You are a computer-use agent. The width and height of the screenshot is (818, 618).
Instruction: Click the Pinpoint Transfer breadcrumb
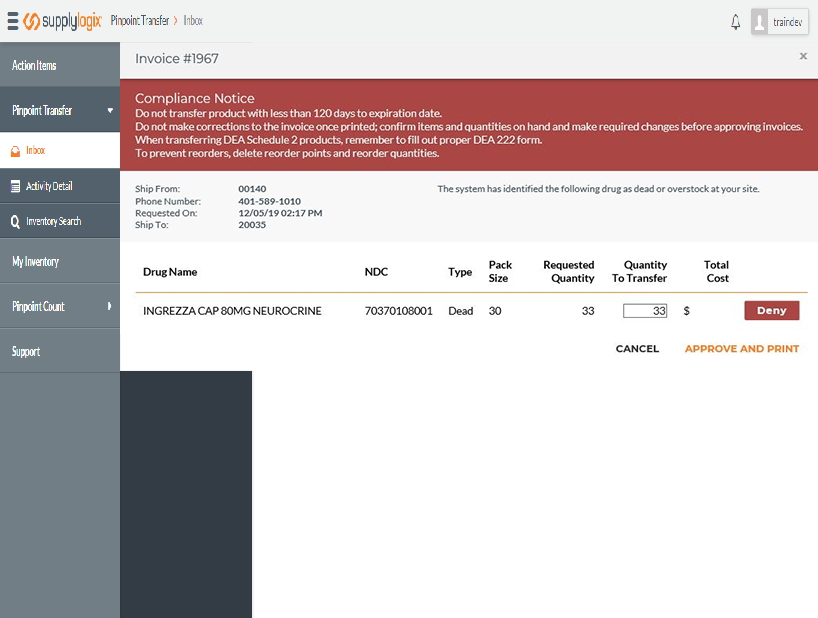tap(139, 21)
